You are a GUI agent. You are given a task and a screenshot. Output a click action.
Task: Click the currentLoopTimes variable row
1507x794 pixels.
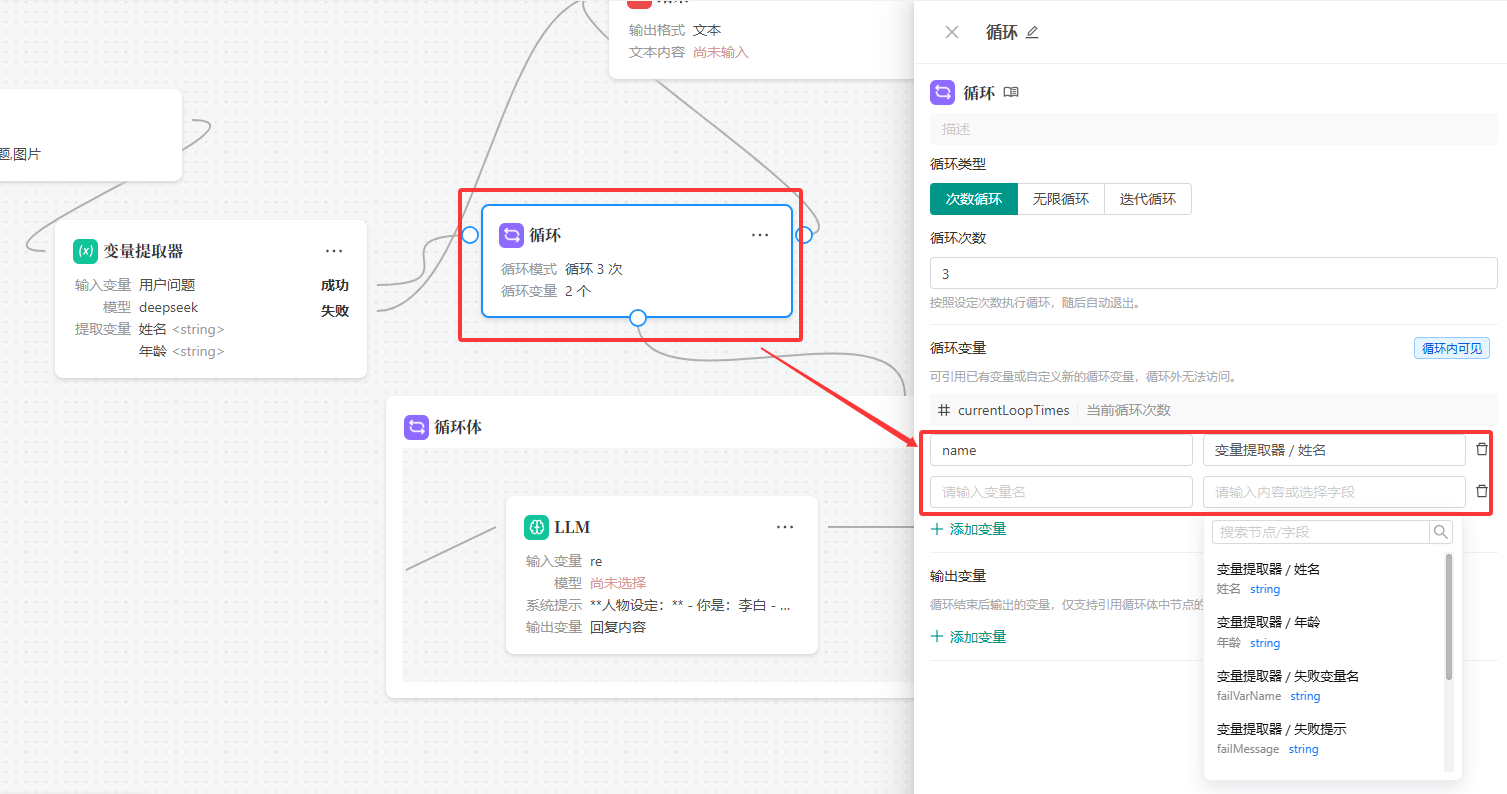(x=1214, y=410)
